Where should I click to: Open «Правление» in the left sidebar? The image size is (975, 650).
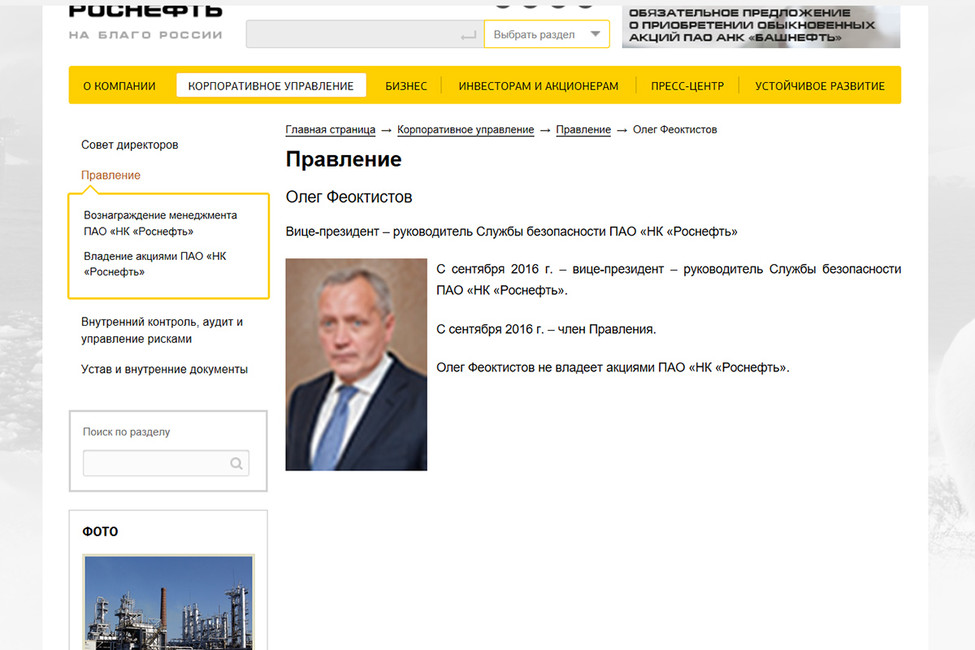111,175
